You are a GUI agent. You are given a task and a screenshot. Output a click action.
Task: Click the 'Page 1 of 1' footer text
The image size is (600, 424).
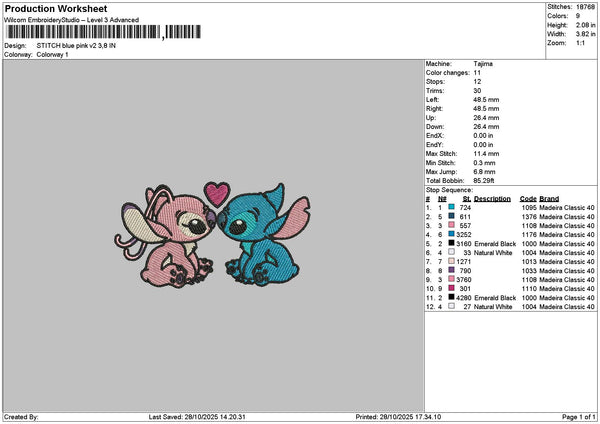click(579, 417)
